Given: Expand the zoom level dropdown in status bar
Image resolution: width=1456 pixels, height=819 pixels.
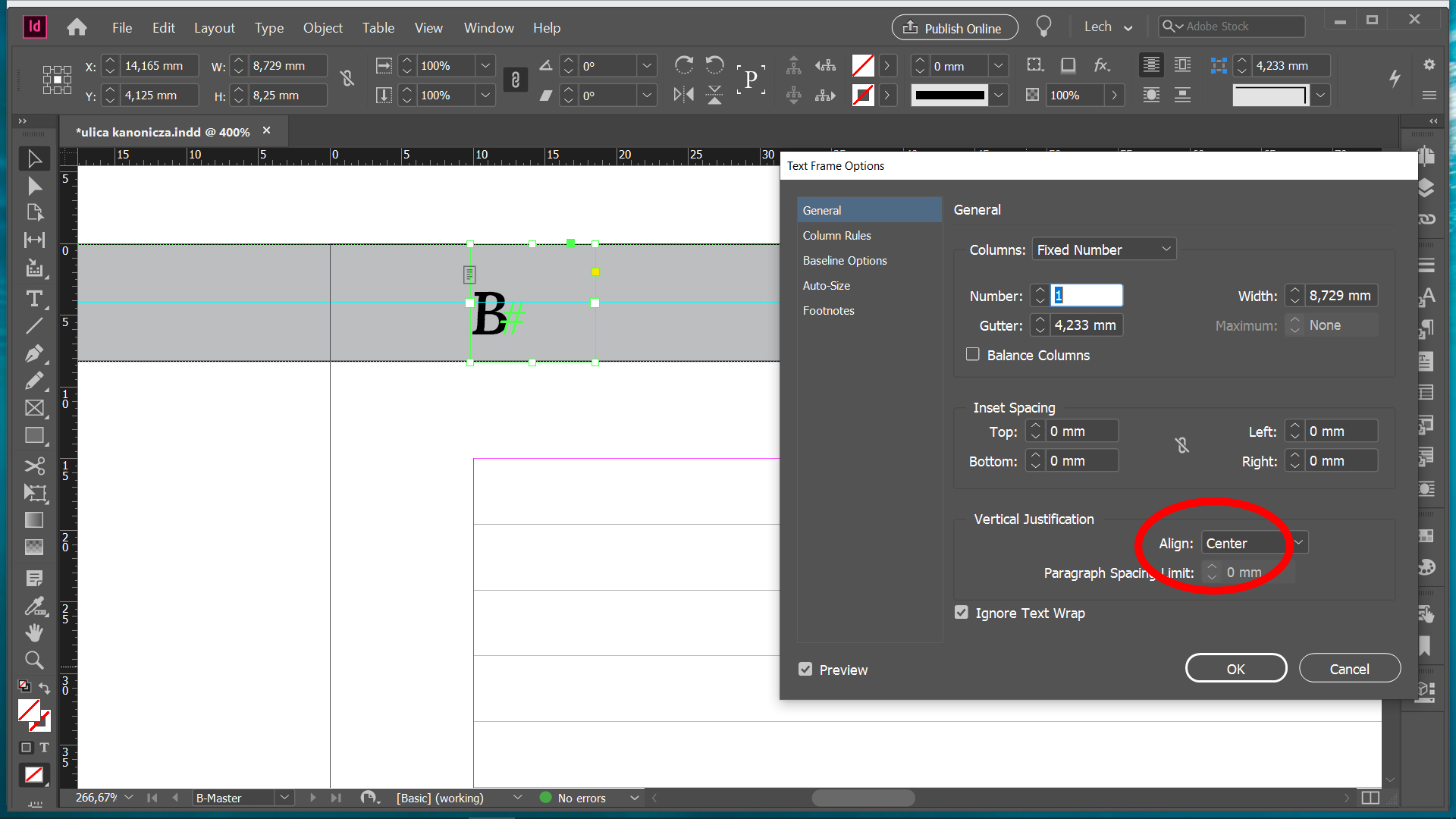Looking at the screenshot, I should coord(129,797).
